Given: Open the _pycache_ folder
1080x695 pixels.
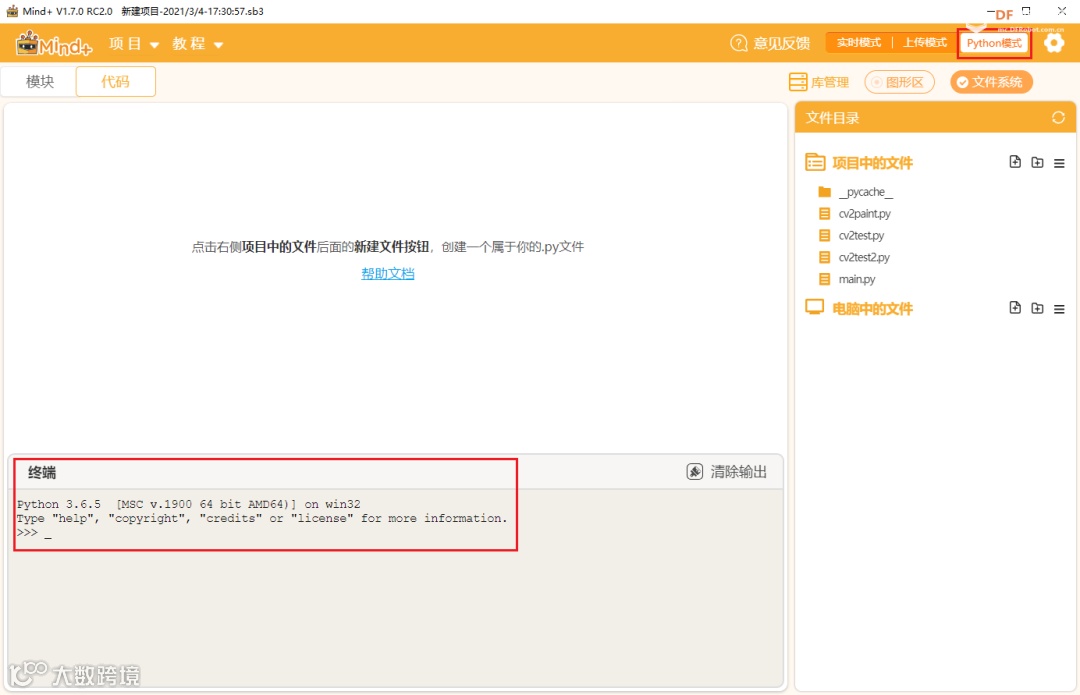Looking at the screenshot, I should click(865, 191).
